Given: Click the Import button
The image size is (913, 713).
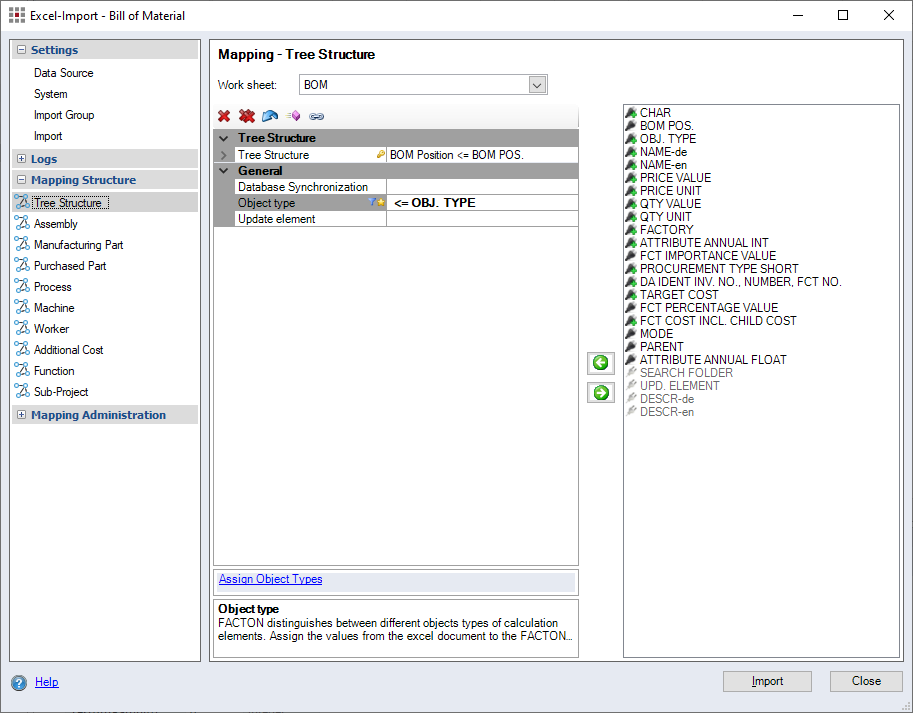Looking at the screenshot, I should point(767,681).
